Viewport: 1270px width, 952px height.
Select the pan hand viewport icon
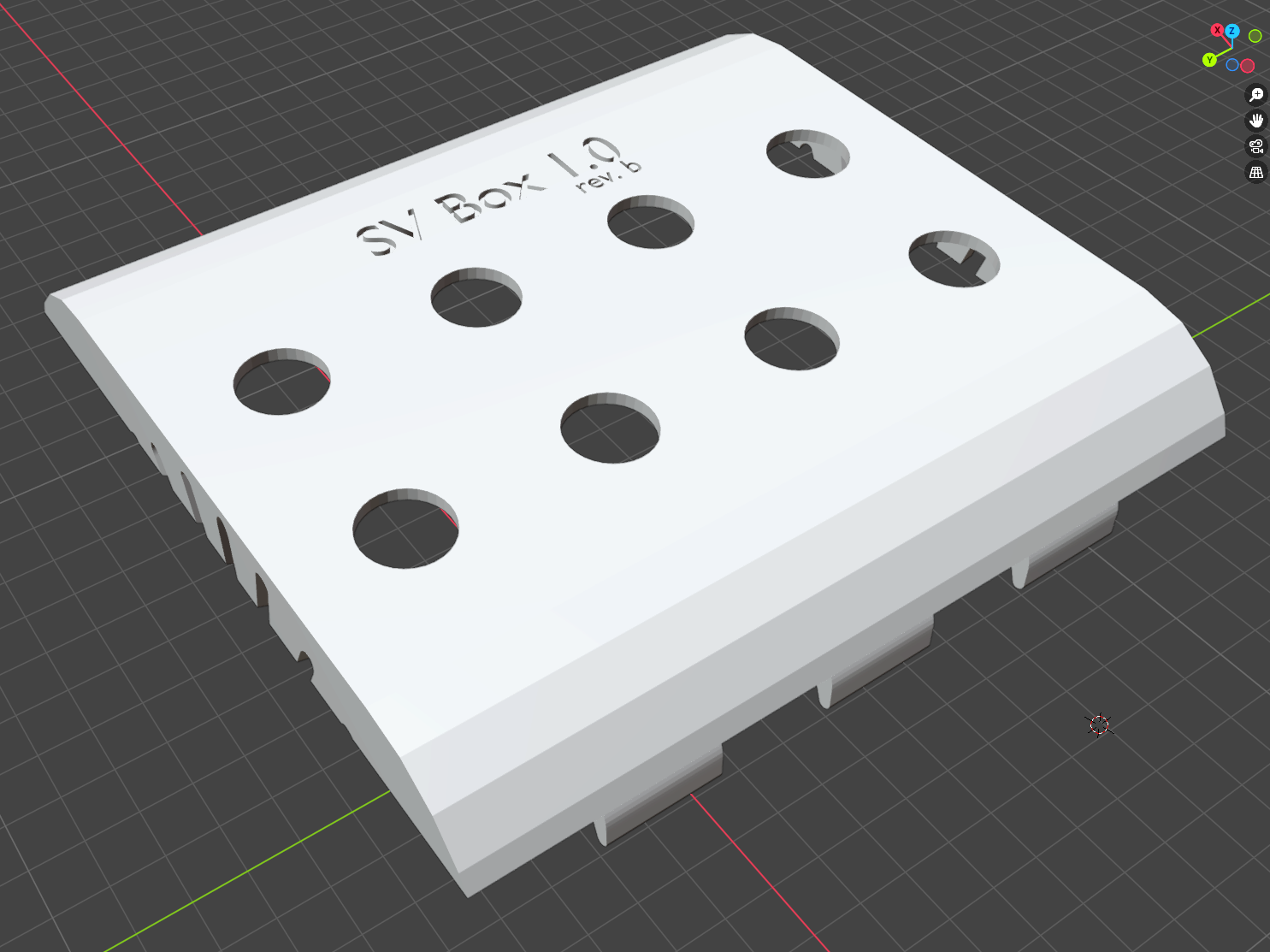pos(1255,121)
